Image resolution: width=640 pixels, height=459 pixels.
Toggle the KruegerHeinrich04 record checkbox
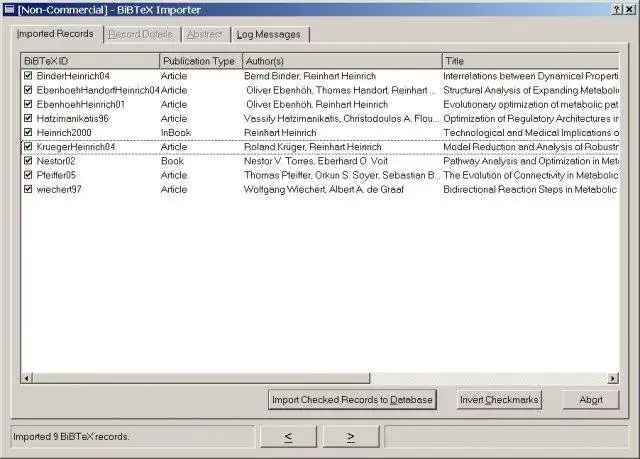pyautogui.click(x=28, y=146)
